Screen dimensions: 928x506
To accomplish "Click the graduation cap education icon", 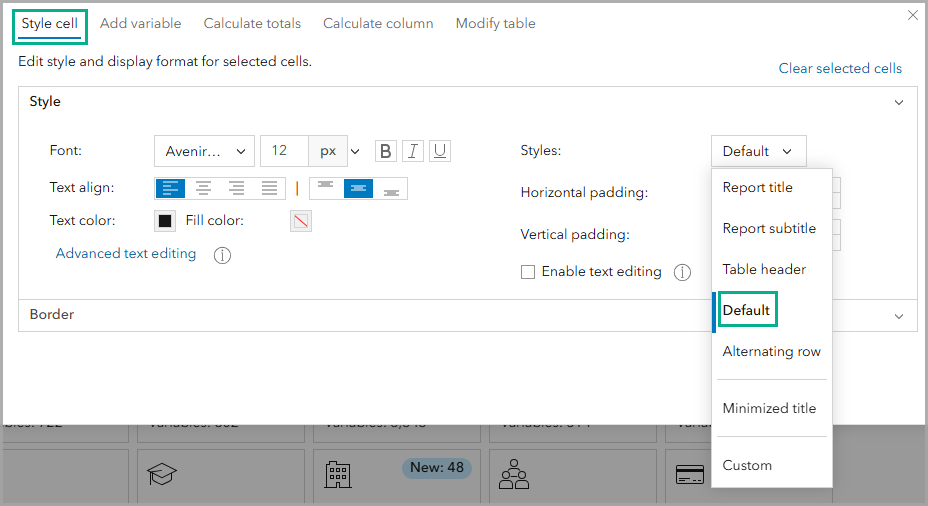I will pyautogui.click(x=162, y=474).
